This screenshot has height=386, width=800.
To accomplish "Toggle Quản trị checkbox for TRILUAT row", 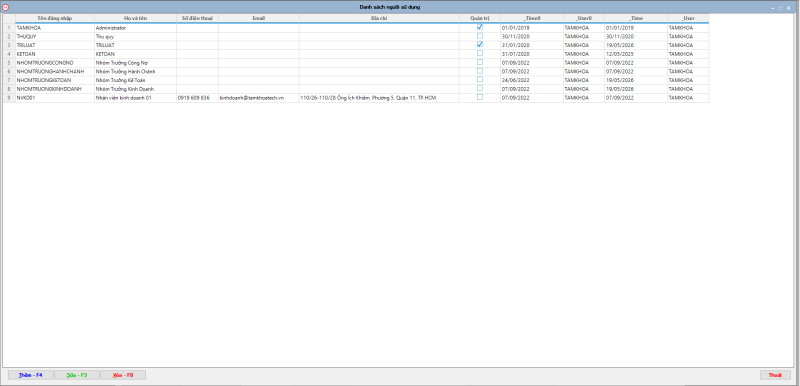I will click(480, 45).
